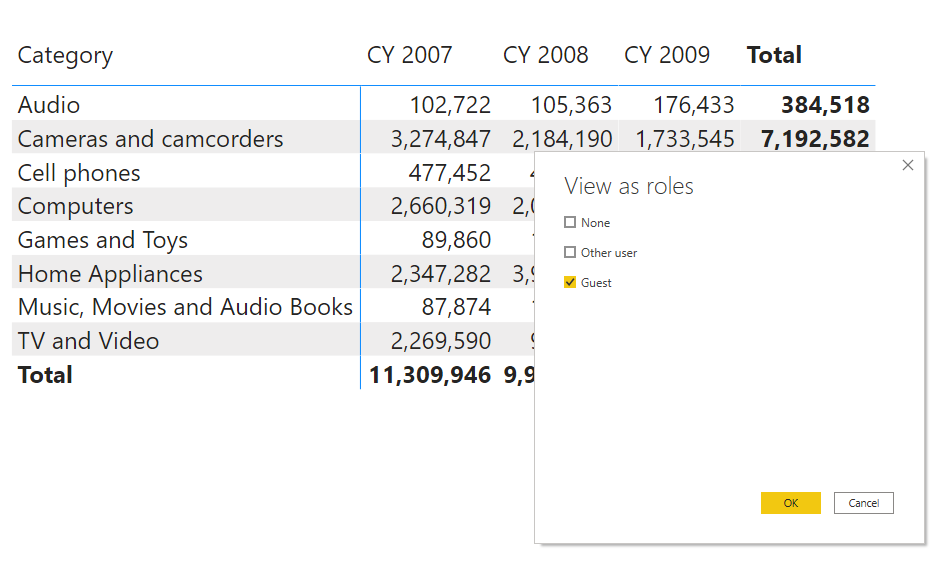Close the View as roles dialog
This screenshot has height=566, width=935.
pos(908,165)
